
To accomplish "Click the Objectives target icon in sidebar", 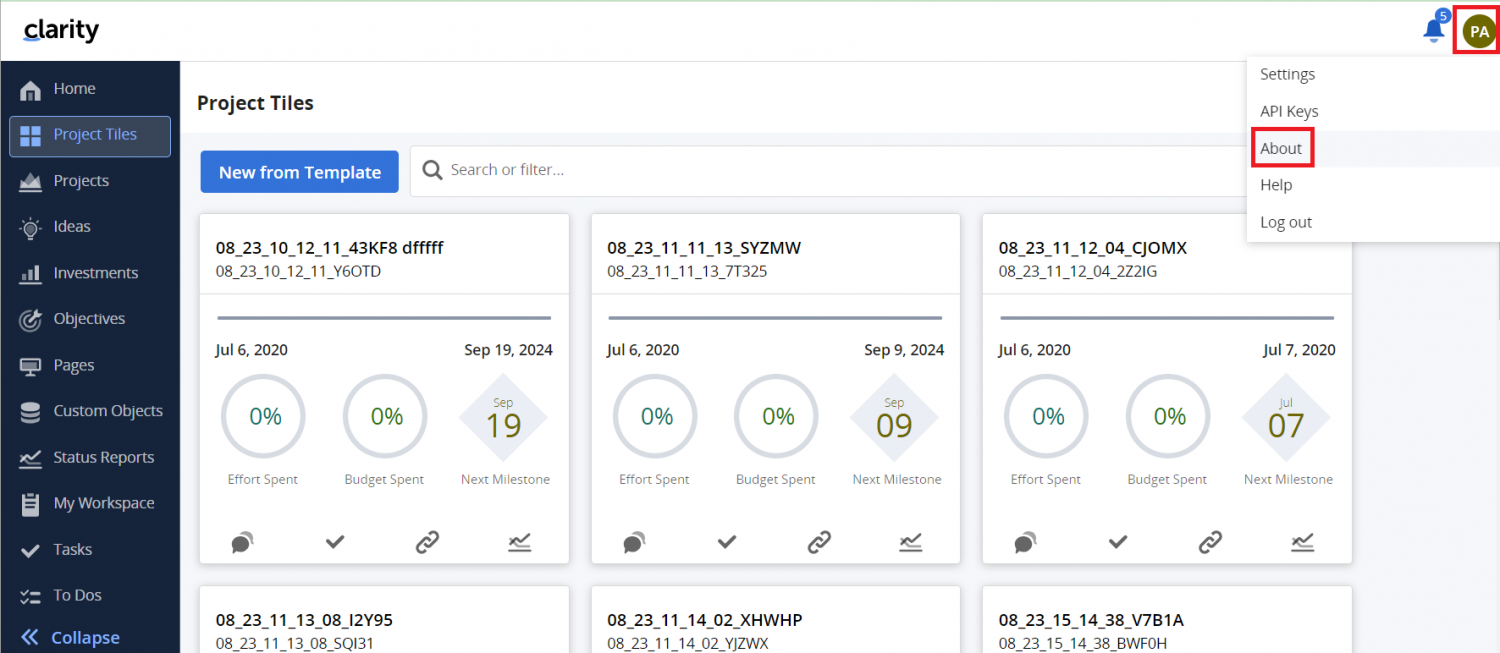I will pos(31,320).
